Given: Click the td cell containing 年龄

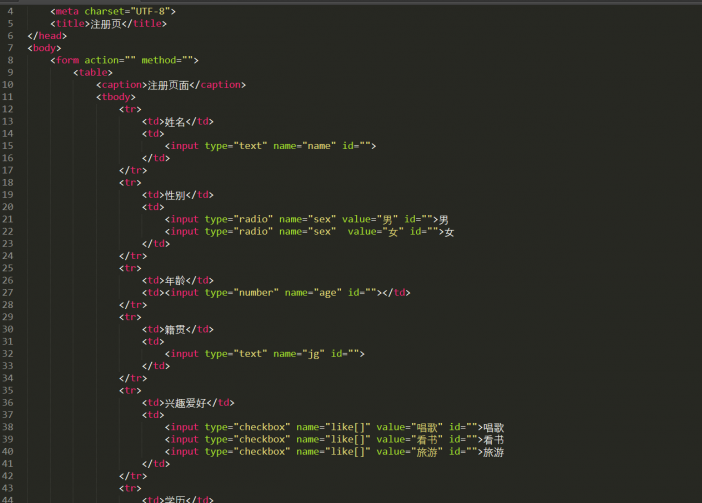Looking at the screenshot, I should tap(178, 281).
